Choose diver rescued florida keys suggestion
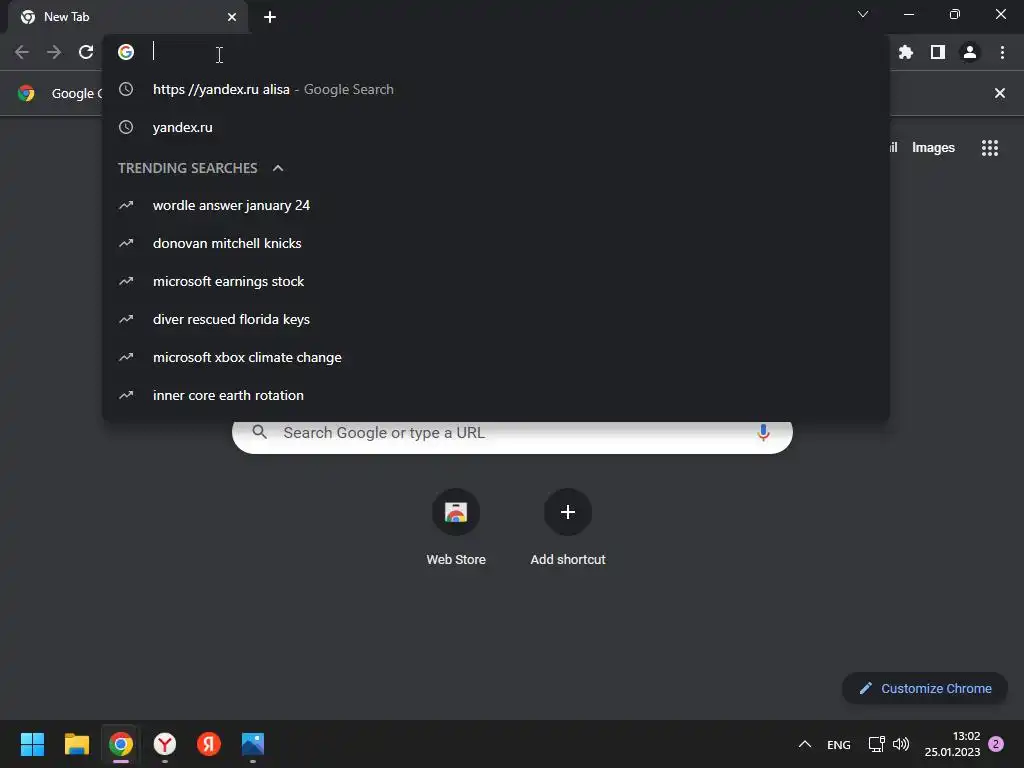The width and height of the screenshot is (1024, 768). point(496,319)
